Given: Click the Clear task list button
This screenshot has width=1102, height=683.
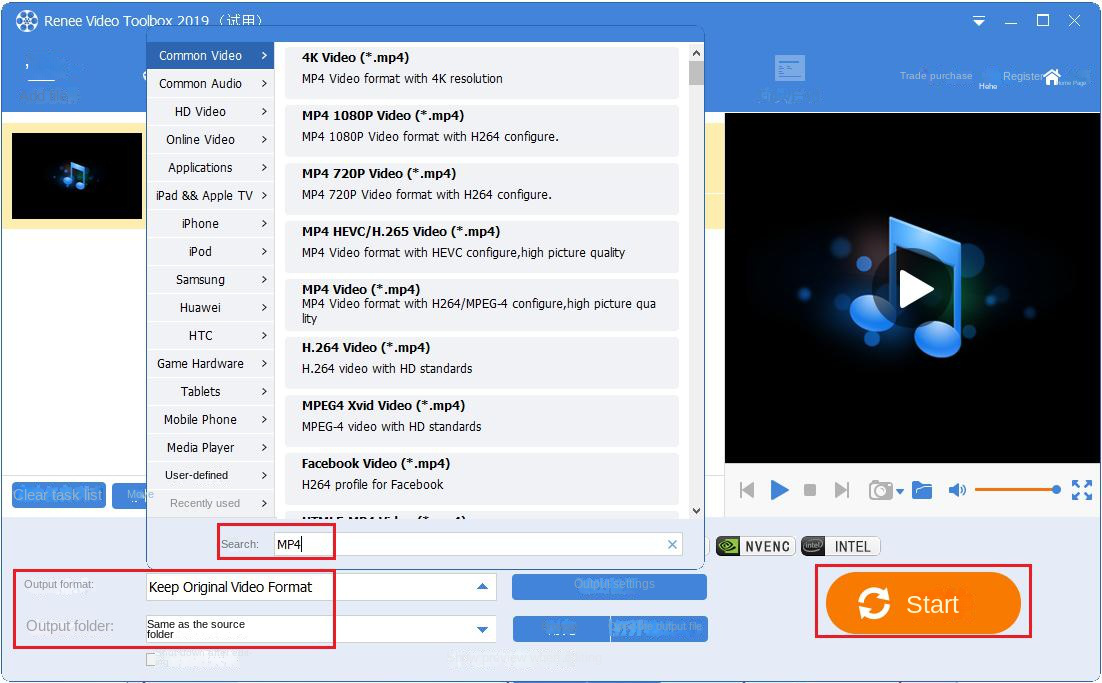Looking at the screenshot, I should [57, 495].
